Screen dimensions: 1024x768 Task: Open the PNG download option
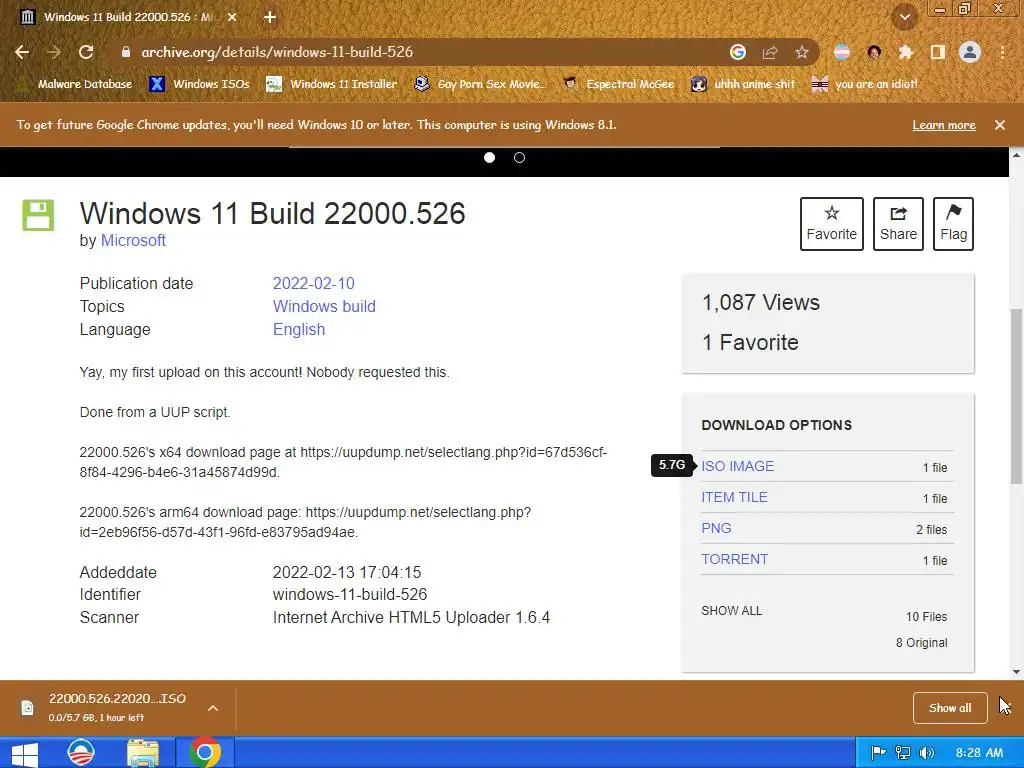716,528
